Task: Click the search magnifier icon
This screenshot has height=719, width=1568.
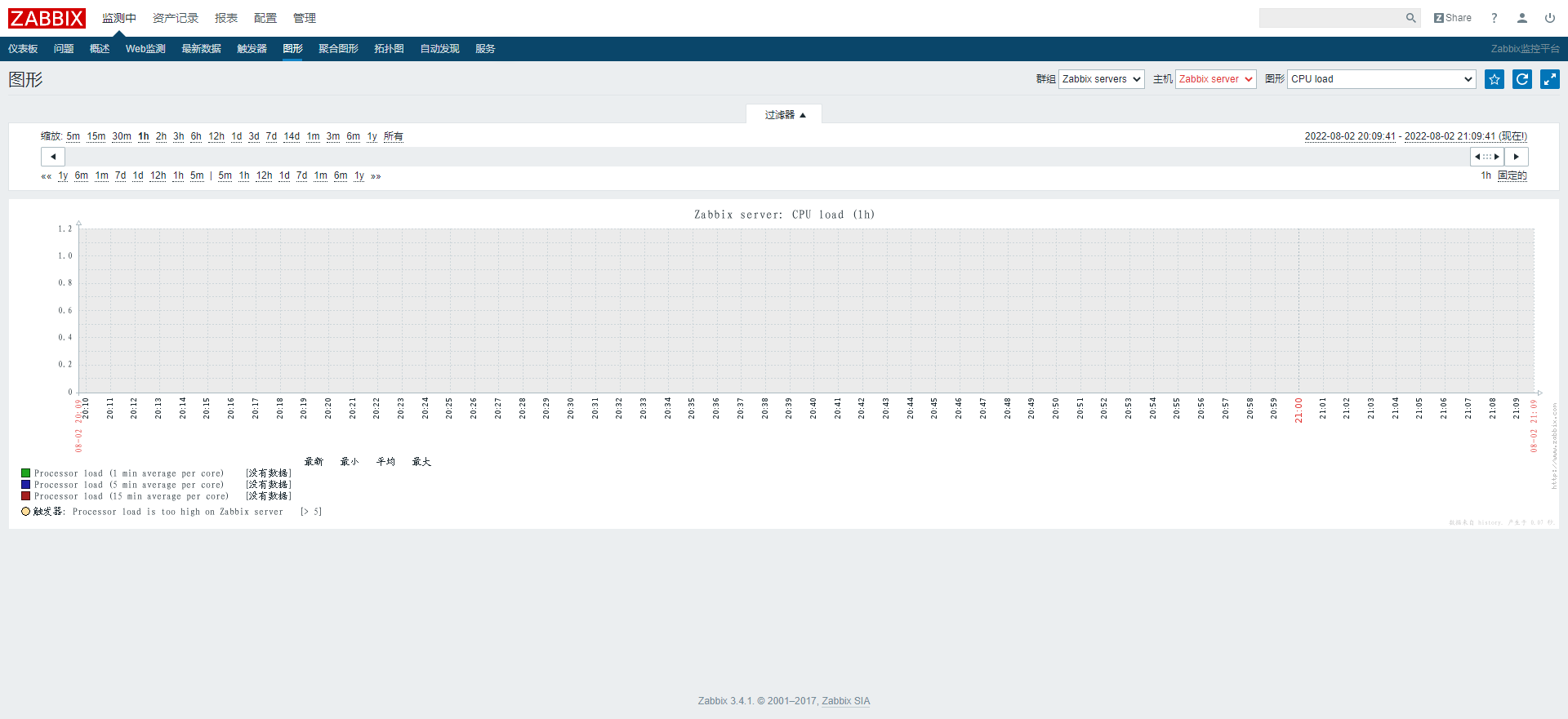Action: click(1410, 18)
